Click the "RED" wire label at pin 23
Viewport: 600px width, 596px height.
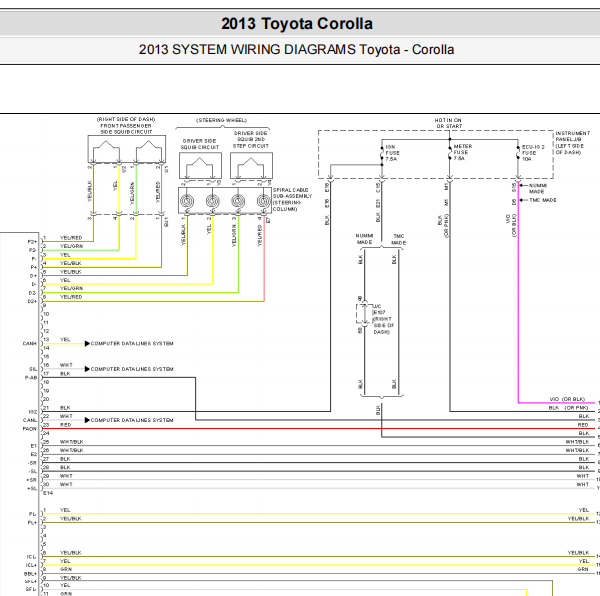[65, 425]
